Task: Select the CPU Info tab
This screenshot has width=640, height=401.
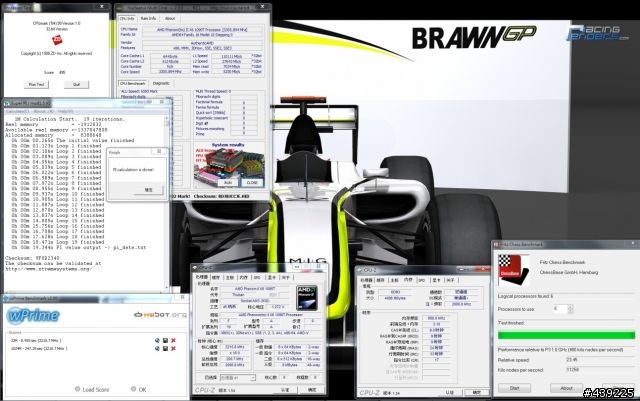Action: pos(127,18)
